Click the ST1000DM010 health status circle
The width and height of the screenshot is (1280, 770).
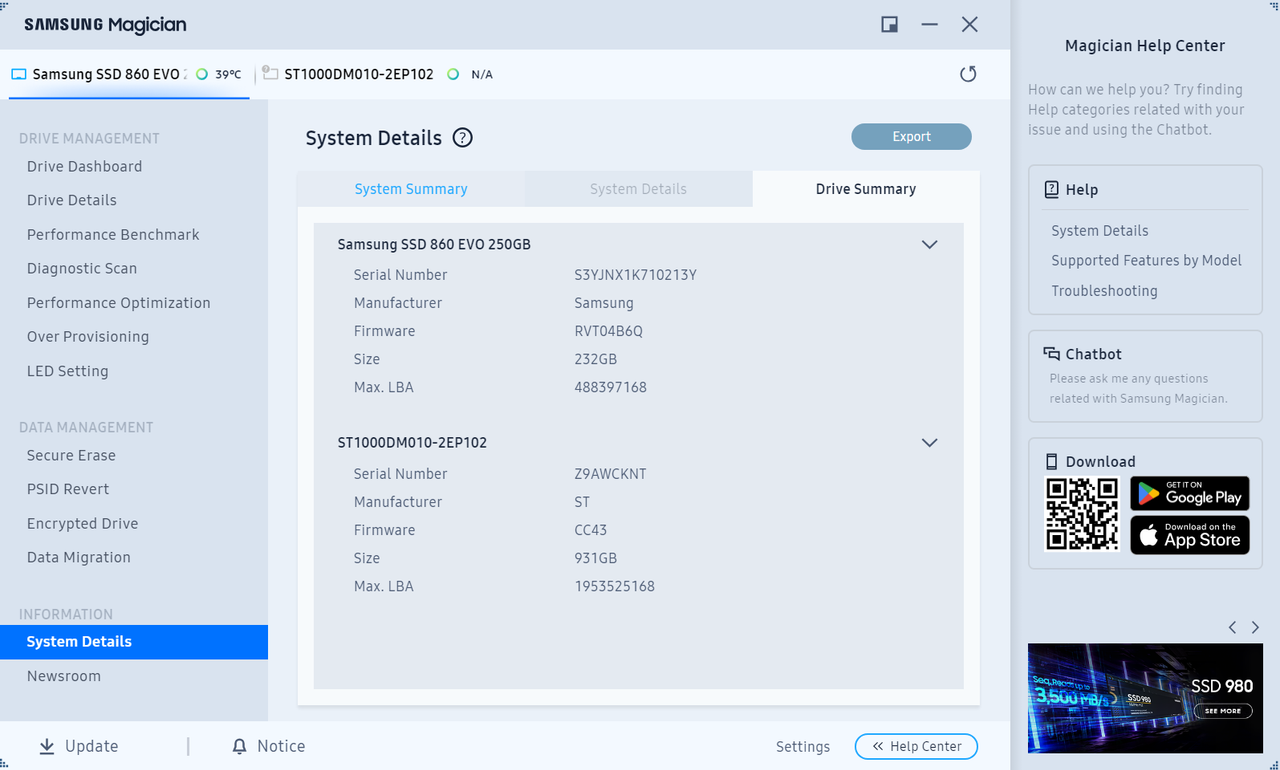[453, 74]
